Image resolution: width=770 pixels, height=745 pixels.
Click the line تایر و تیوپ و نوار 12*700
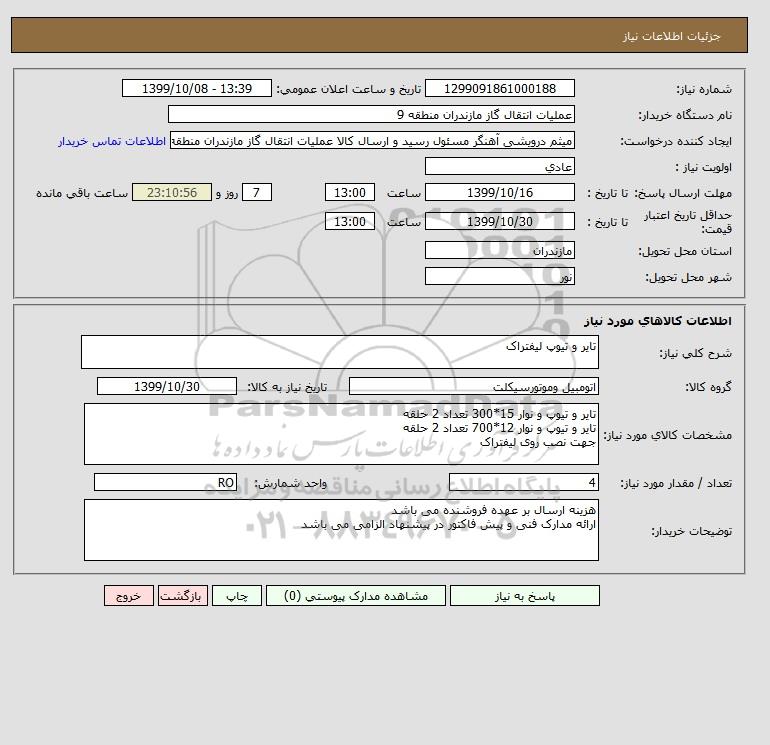pos(499,428)
